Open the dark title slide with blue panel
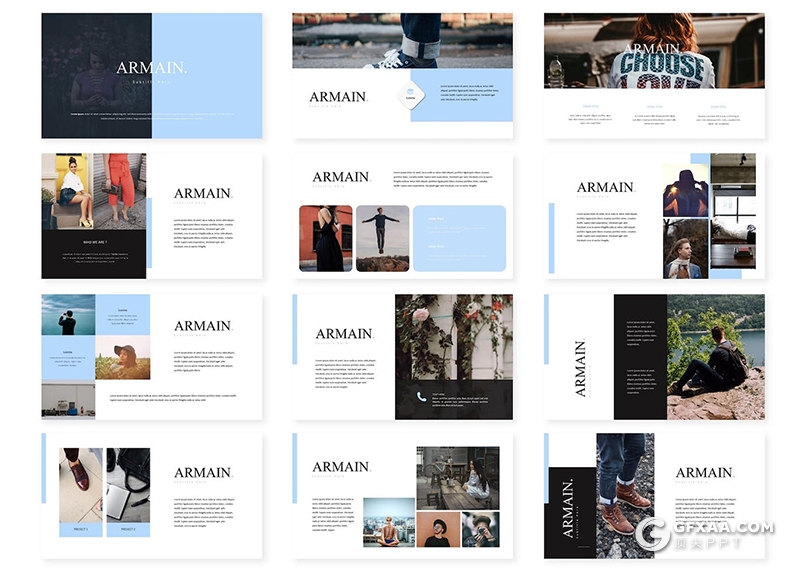This screenshot has height=572, width=800. tap(151, 75)
